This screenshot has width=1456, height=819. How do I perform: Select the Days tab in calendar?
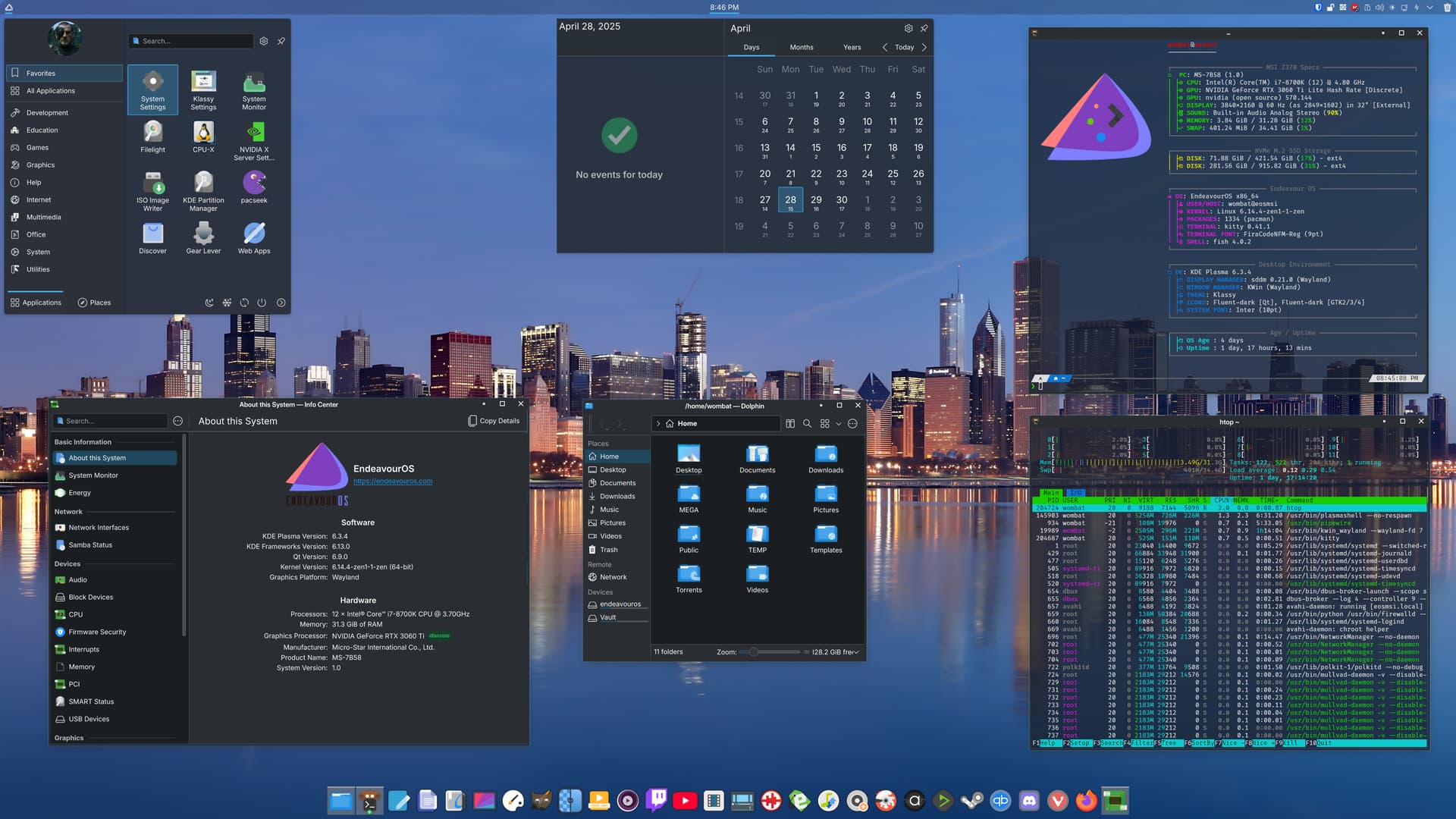[752, 47]
